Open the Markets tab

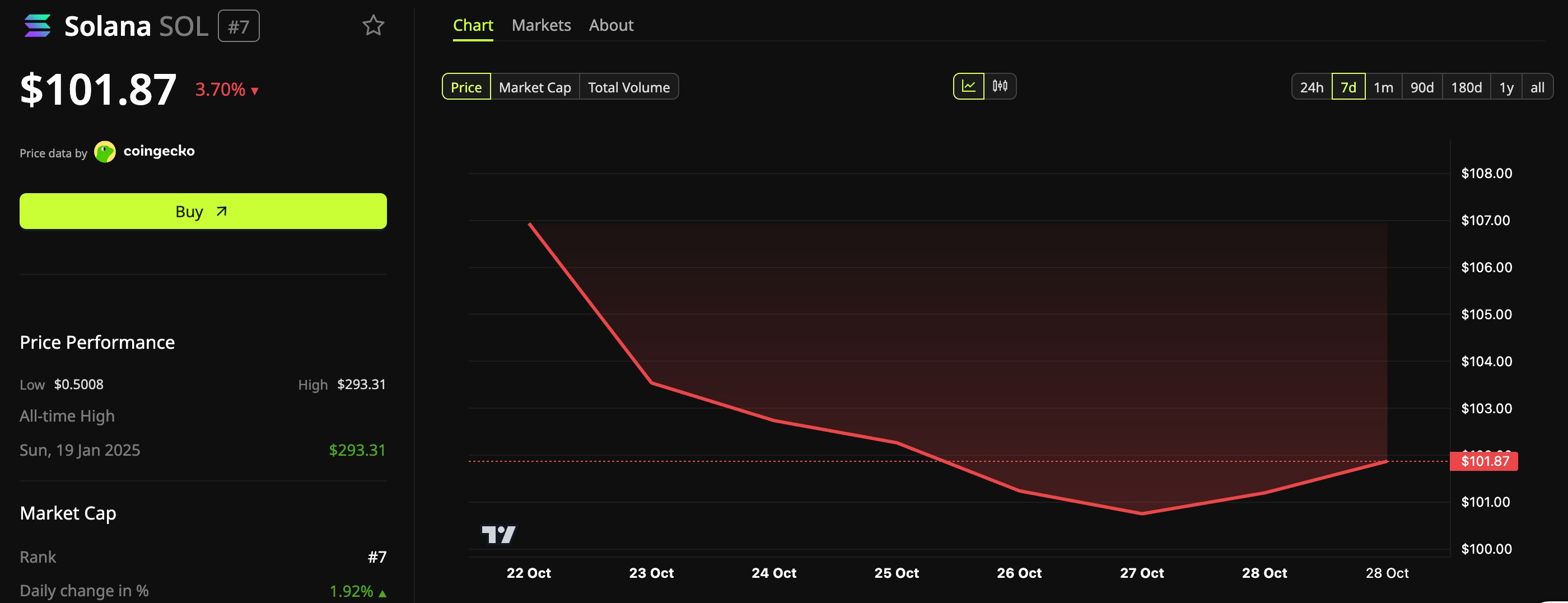pyautogui.click(x=541, y=25)
